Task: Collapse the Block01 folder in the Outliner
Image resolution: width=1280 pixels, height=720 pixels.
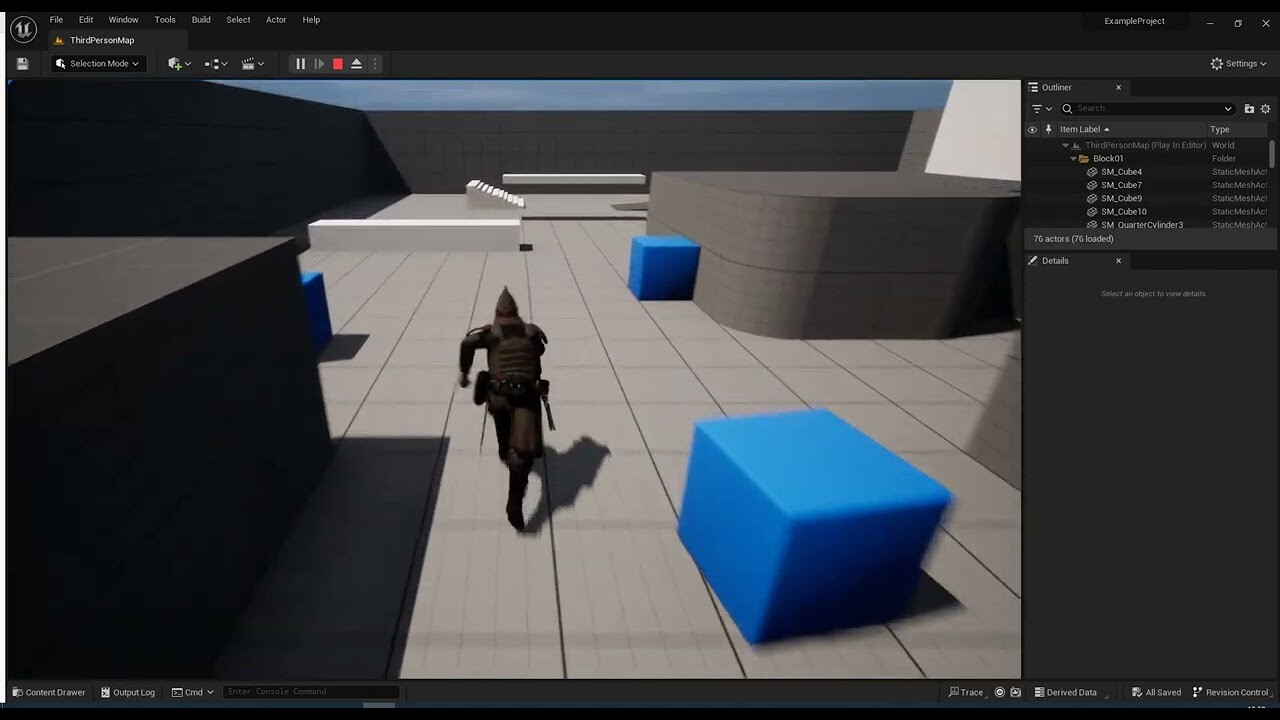Action: [x=1072, y=158]
